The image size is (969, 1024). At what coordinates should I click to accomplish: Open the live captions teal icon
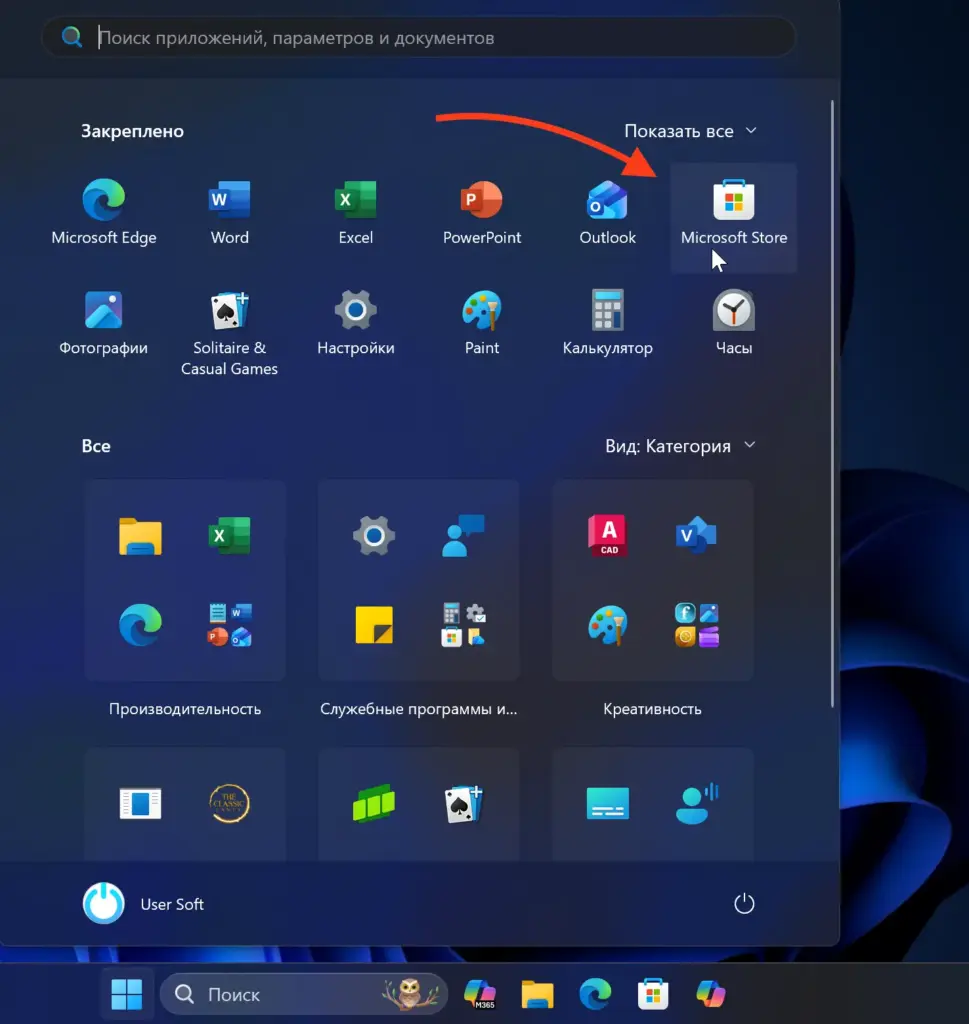point(608,804)
